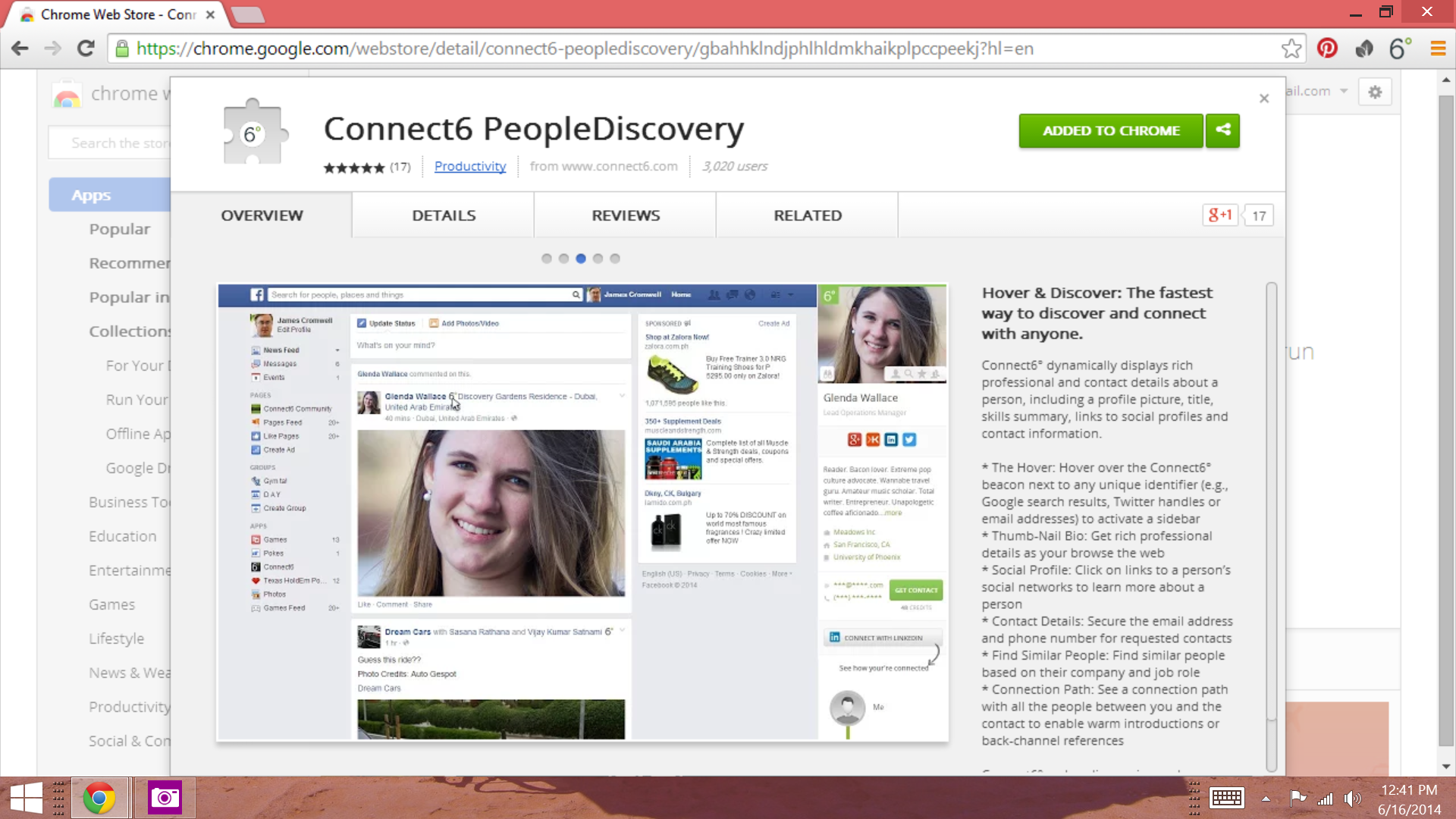The image size is (1456, 819).
Task: Click the Facebook screenshot preview image
Action: pos(582,513)
